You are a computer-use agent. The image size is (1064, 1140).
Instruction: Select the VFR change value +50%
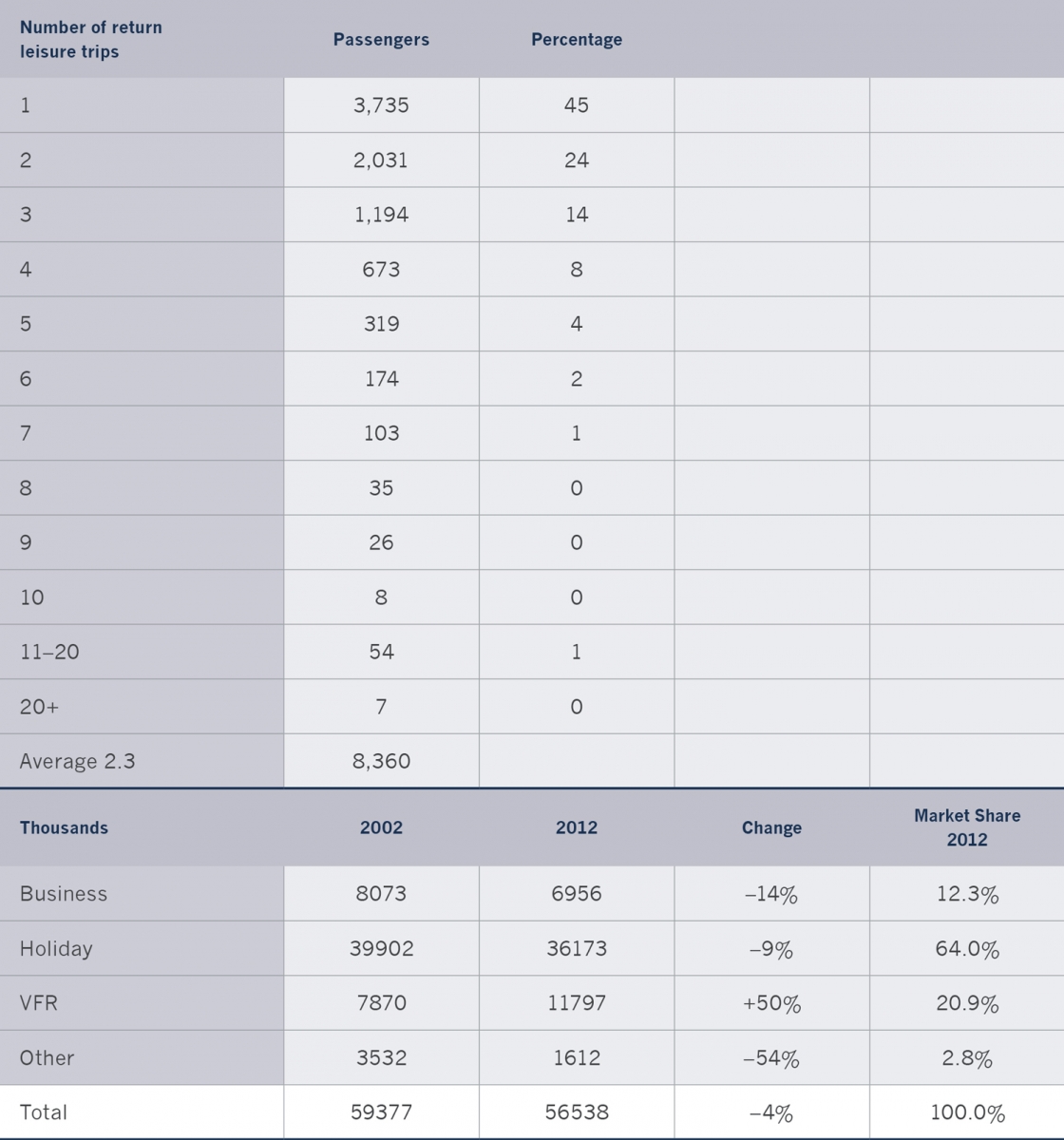[x=771, y=1003]
